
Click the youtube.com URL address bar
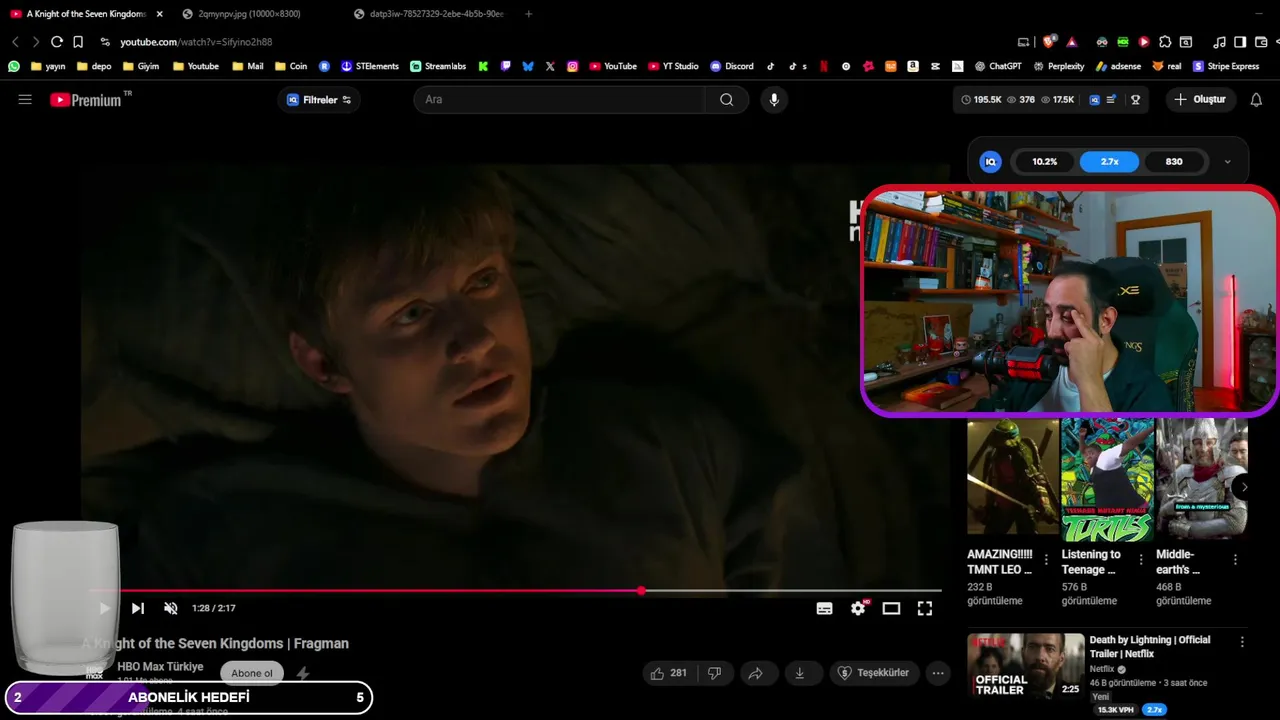pyautogui.click(x=196, y=42)
